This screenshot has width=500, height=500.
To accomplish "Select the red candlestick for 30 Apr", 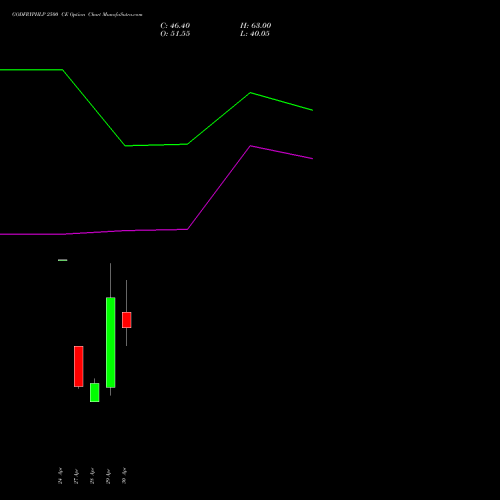I will tap(127, 320).
